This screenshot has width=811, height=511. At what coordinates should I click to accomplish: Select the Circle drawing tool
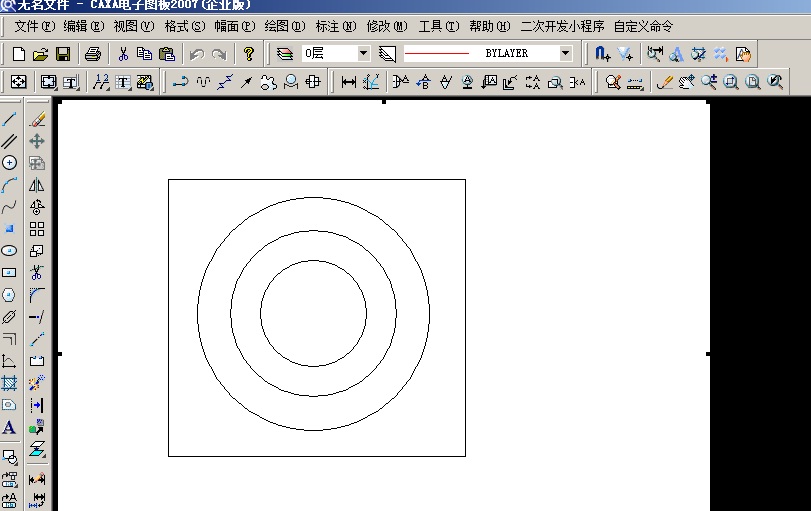[x=9, y=163]
